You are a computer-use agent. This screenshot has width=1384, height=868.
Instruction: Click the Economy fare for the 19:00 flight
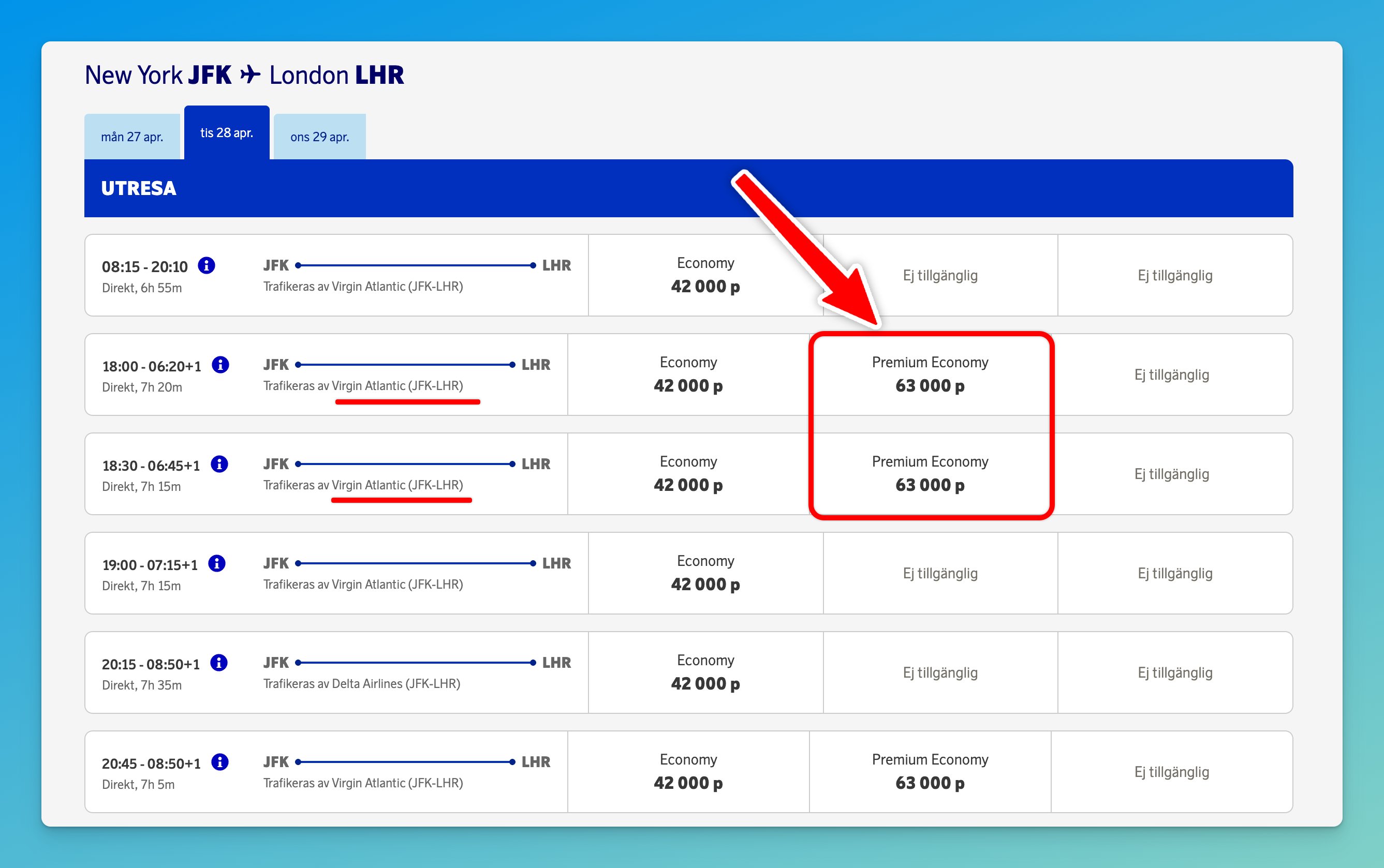click(706, 572)
